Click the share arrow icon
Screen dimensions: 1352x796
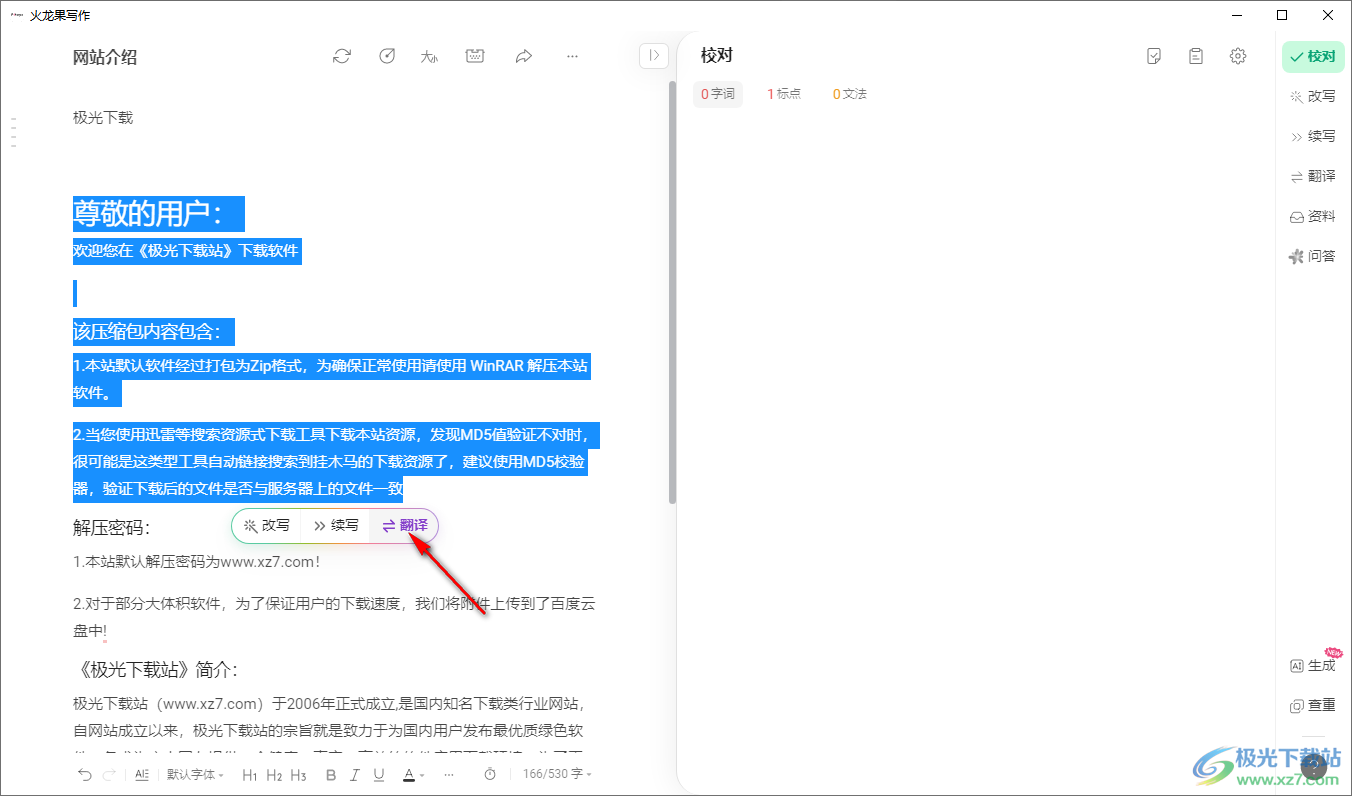524,57
